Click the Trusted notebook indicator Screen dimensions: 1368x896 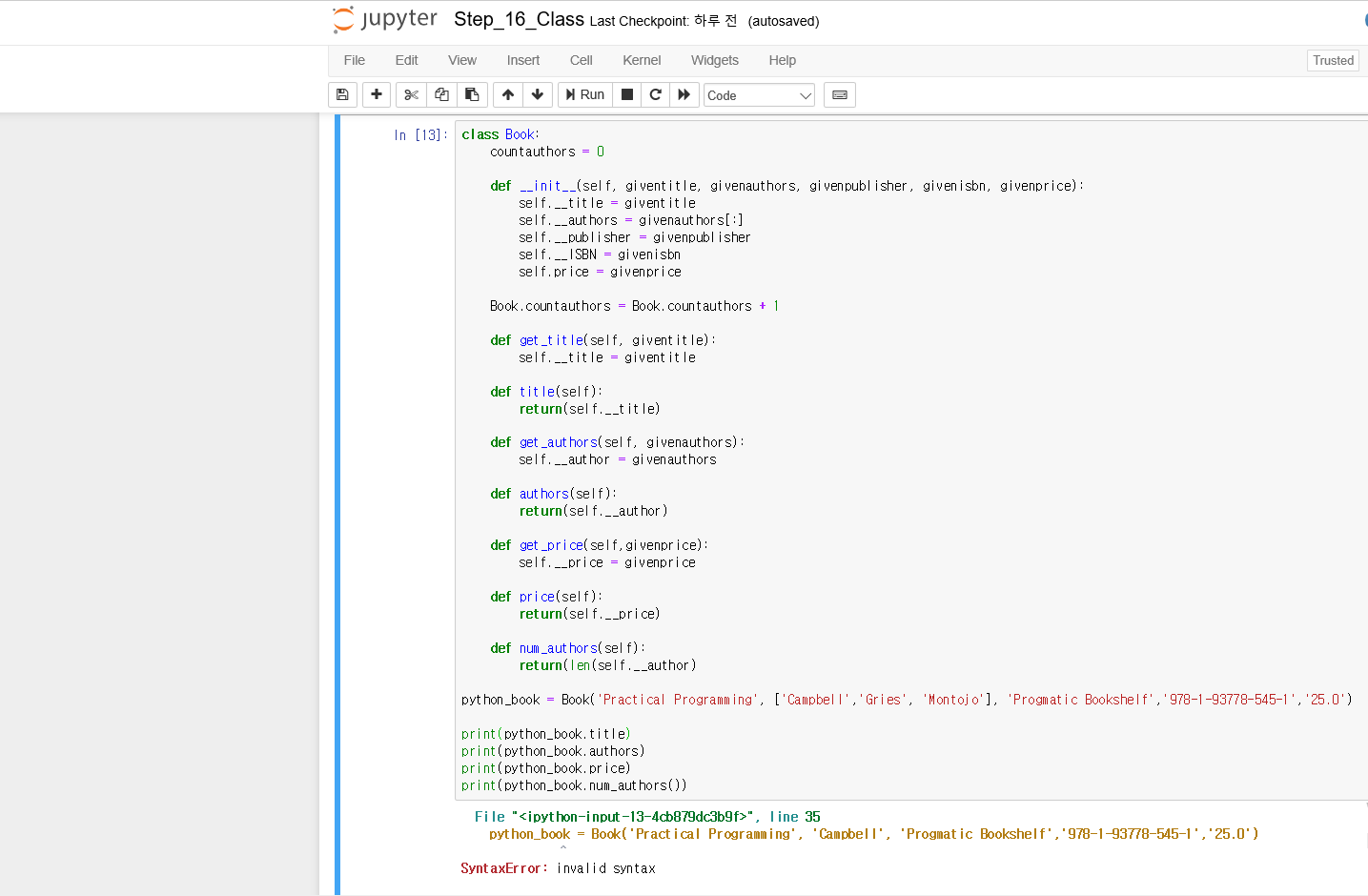(x=1333, y=60)
